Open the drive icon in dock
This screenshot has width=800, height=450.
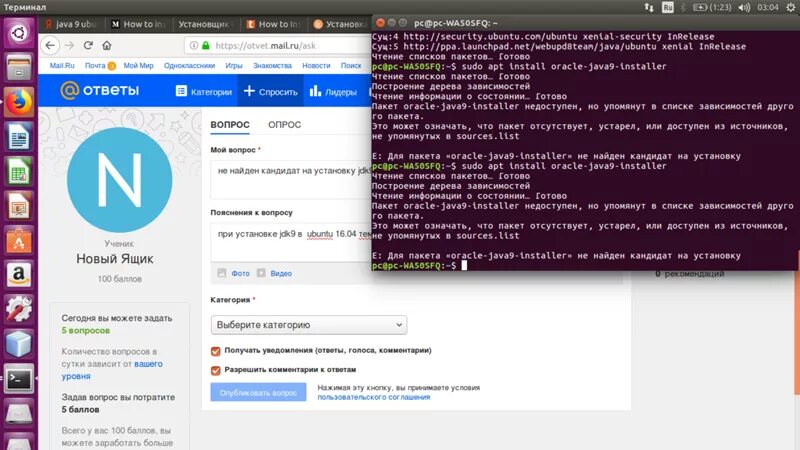point(18,413)
